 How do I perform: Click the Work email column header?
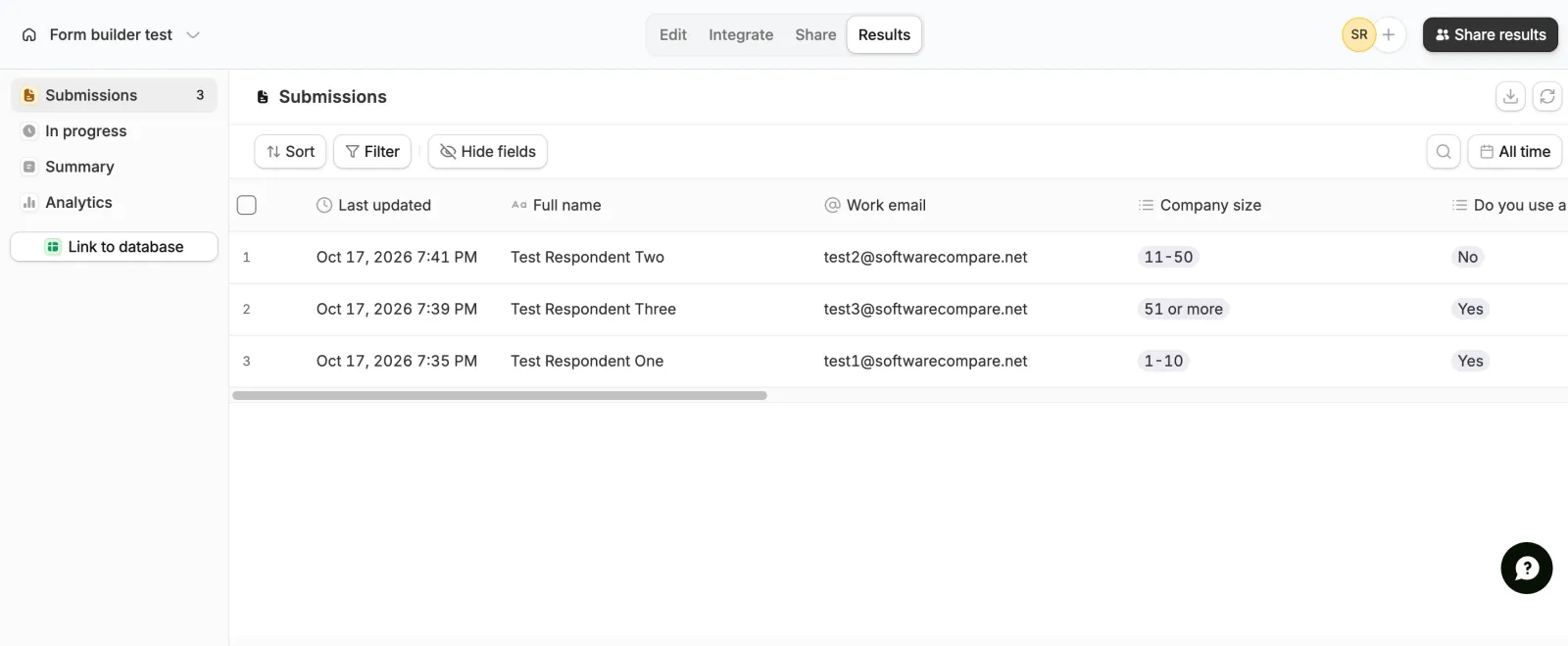tap(875, 205)
